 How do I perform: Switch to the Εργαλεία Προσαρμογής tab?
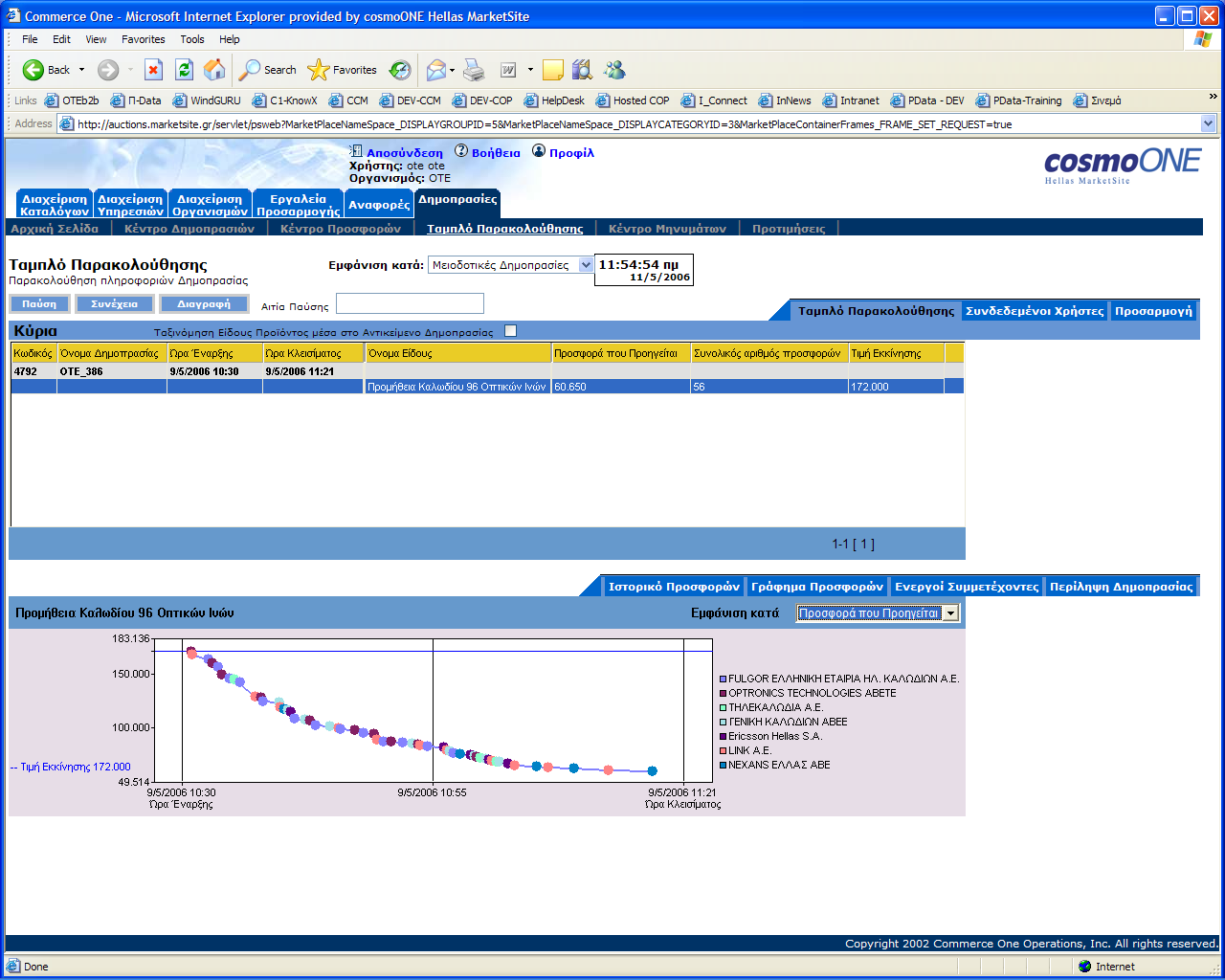tap(299, 205)
